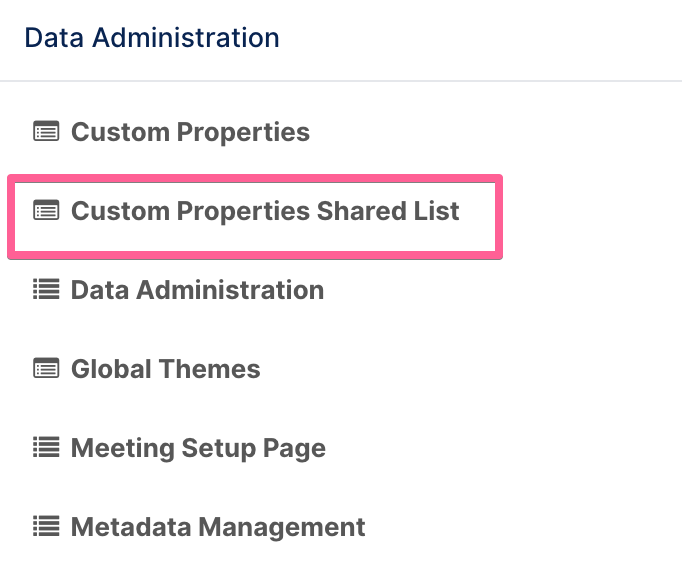Open Meeting Setup Page
682x584 pixels.
tap(198, 448)
